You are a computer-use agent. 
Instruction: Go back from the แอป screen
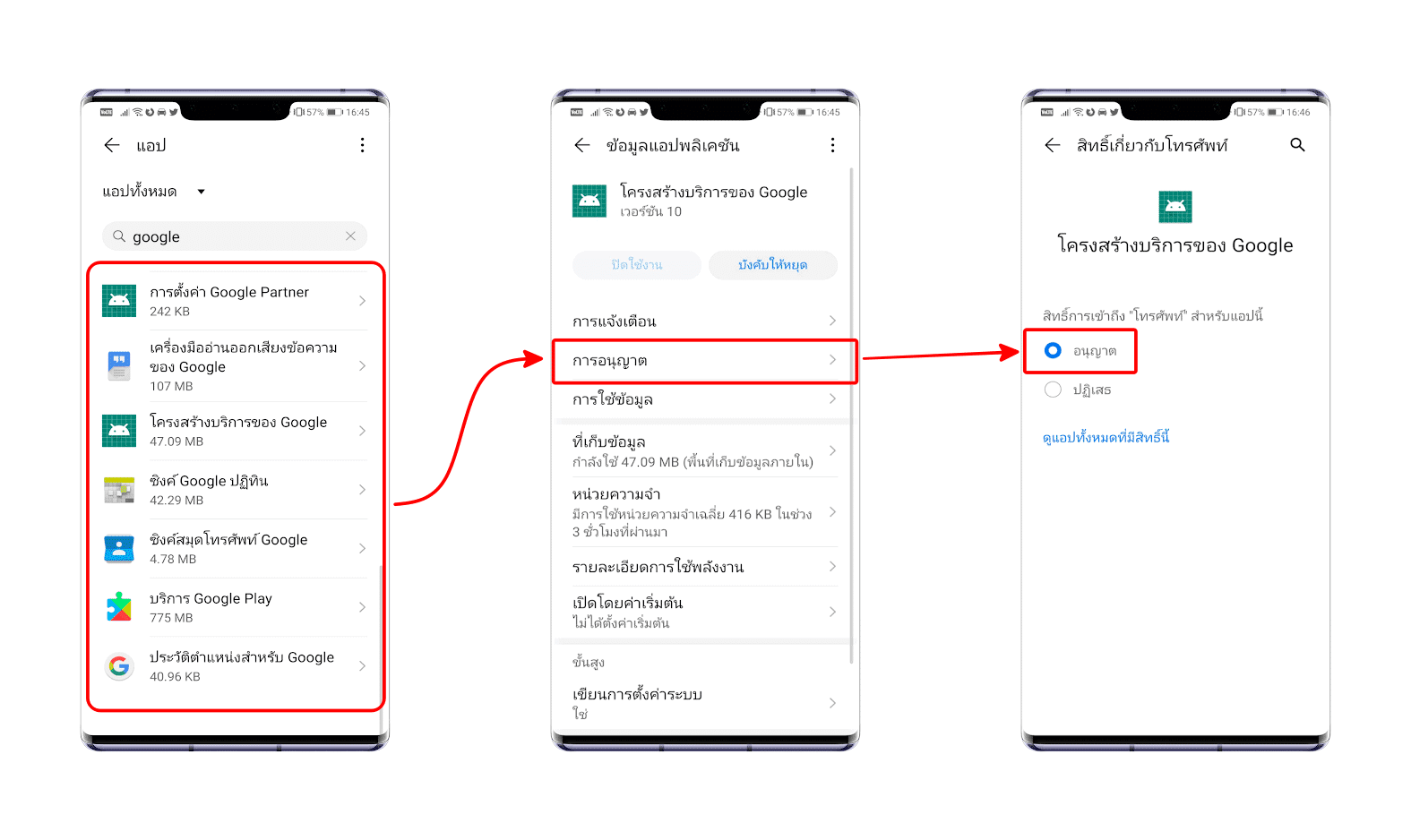pyautogui.click(x=112, y=145)
